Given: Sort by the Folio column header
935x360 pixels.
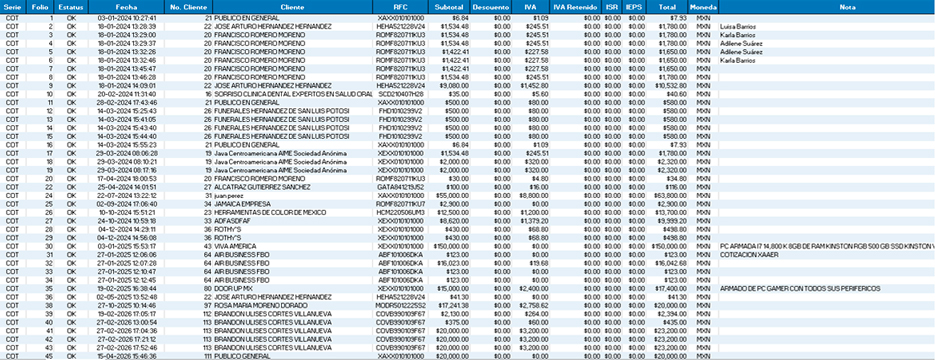Looking at the screenshot, I should pos(39,8).
